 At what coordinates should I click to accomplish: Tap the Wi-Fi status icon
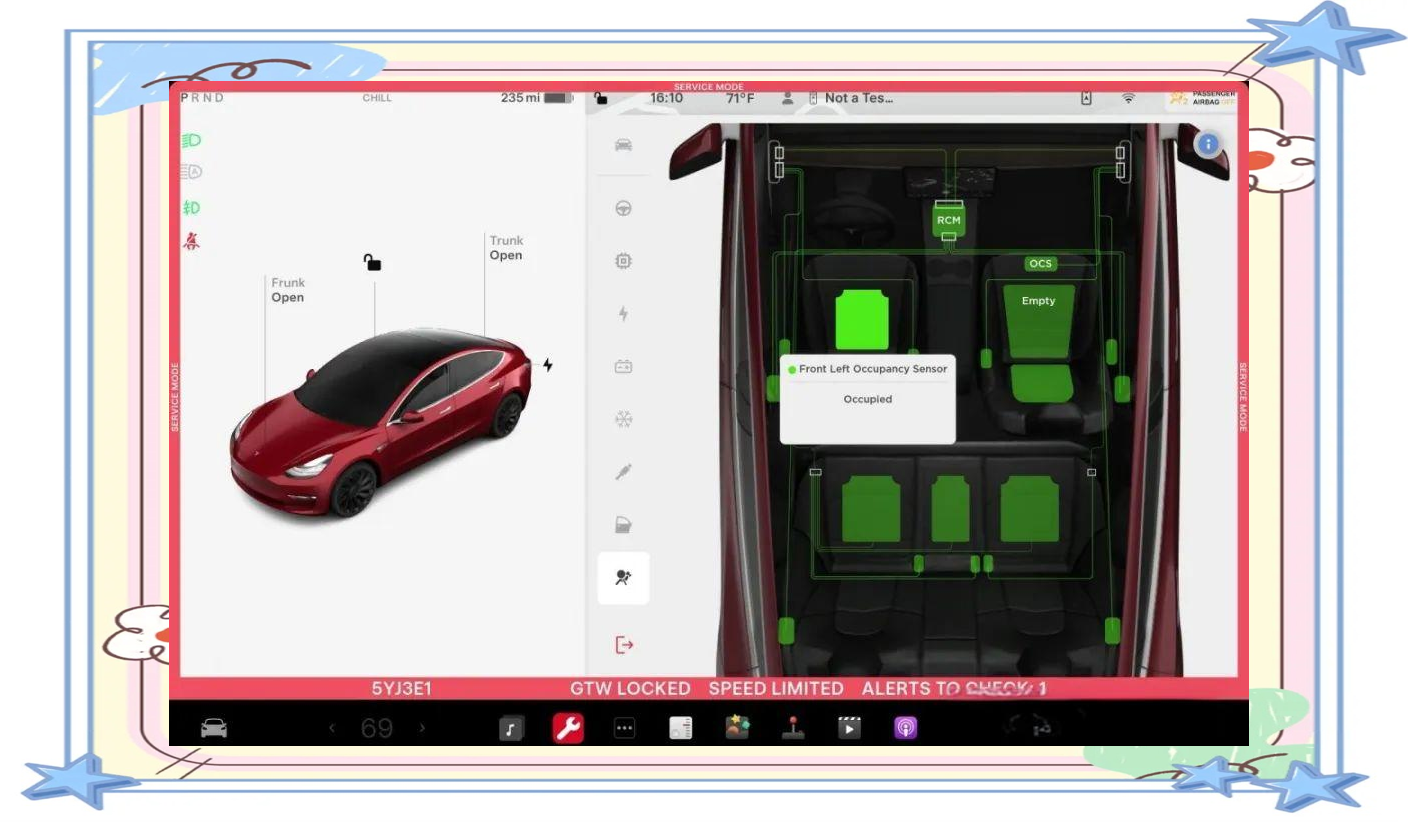tap(1128, 98)
